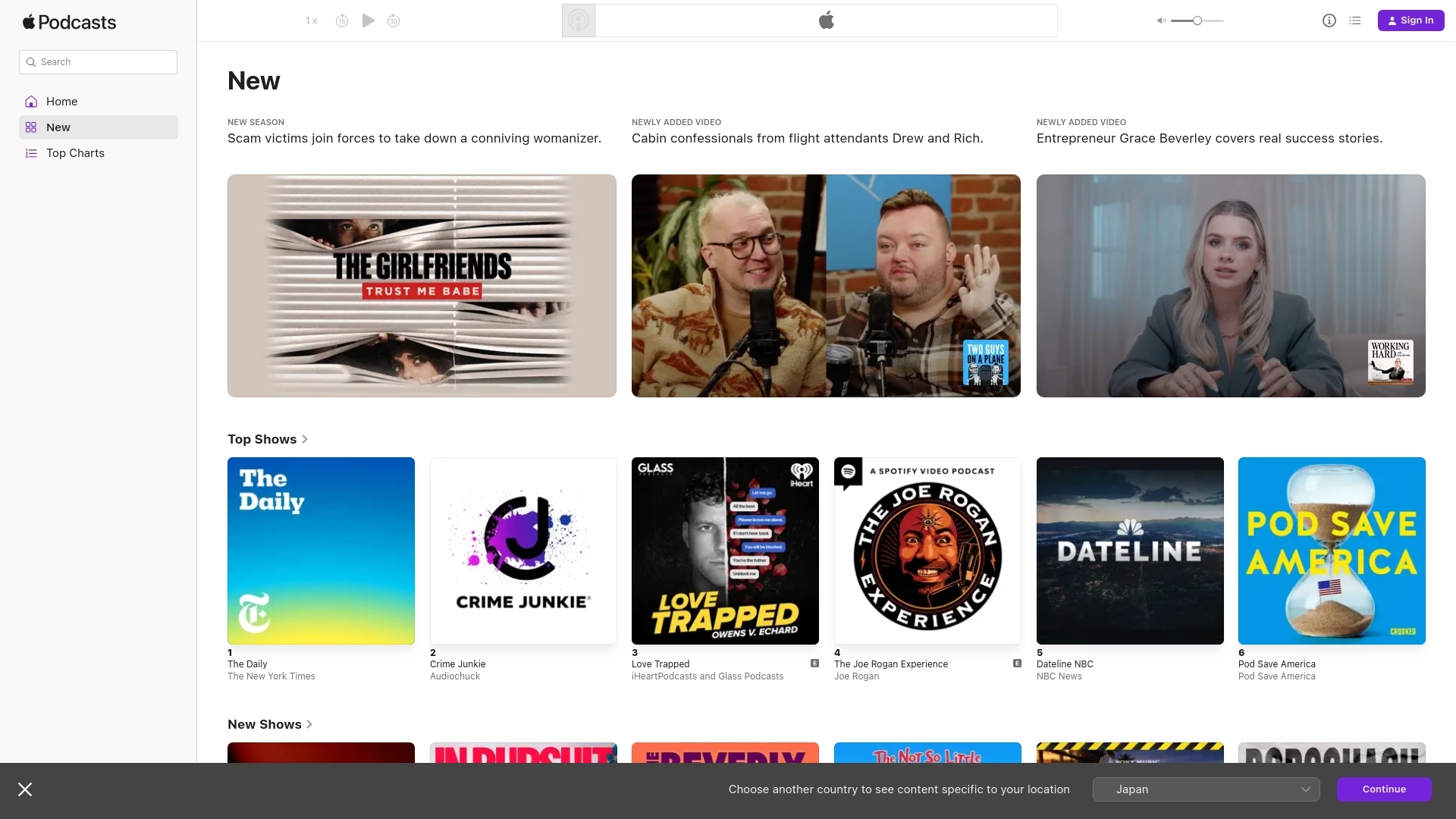Click The New York Times publisher link

click(x=271, y=676)
